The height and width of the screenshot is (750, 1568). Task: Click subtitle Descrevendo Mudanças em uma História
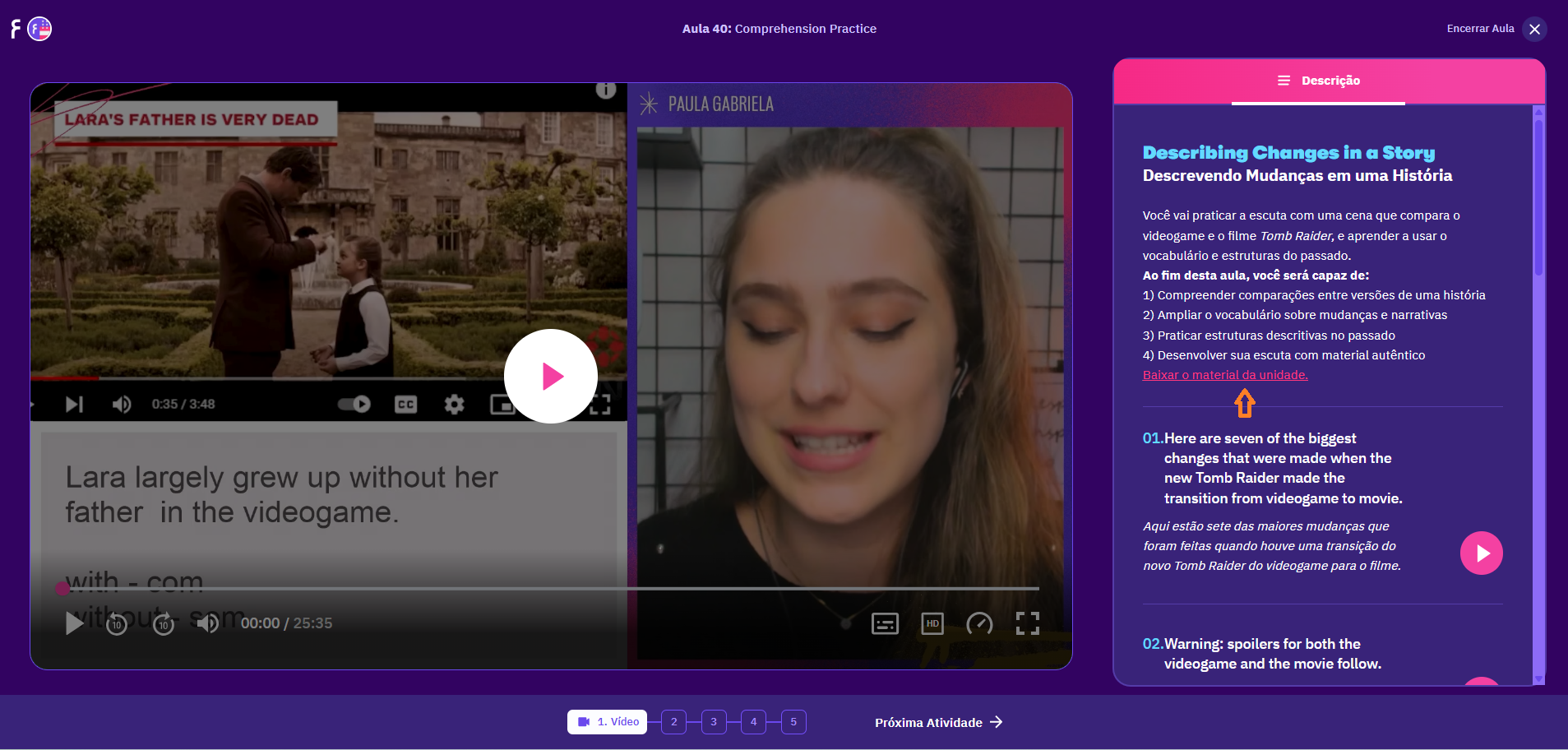(1297, 175)
